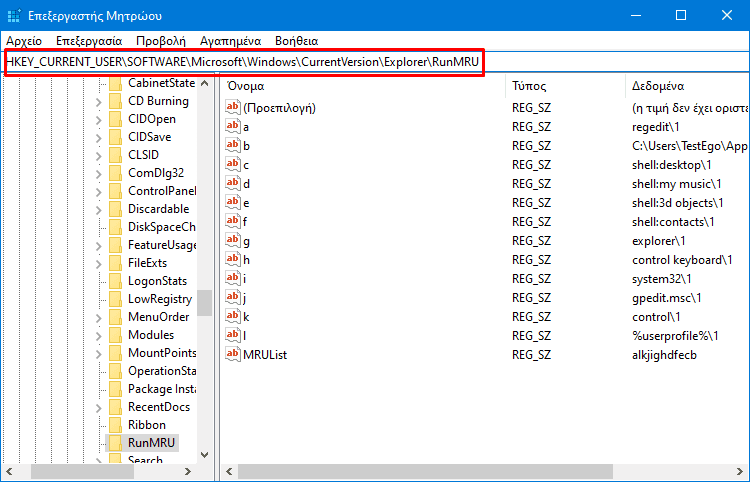This screenshot has width=750, height=482.
Task: Expand the ControlPanel key
Action: click(99, 192)
